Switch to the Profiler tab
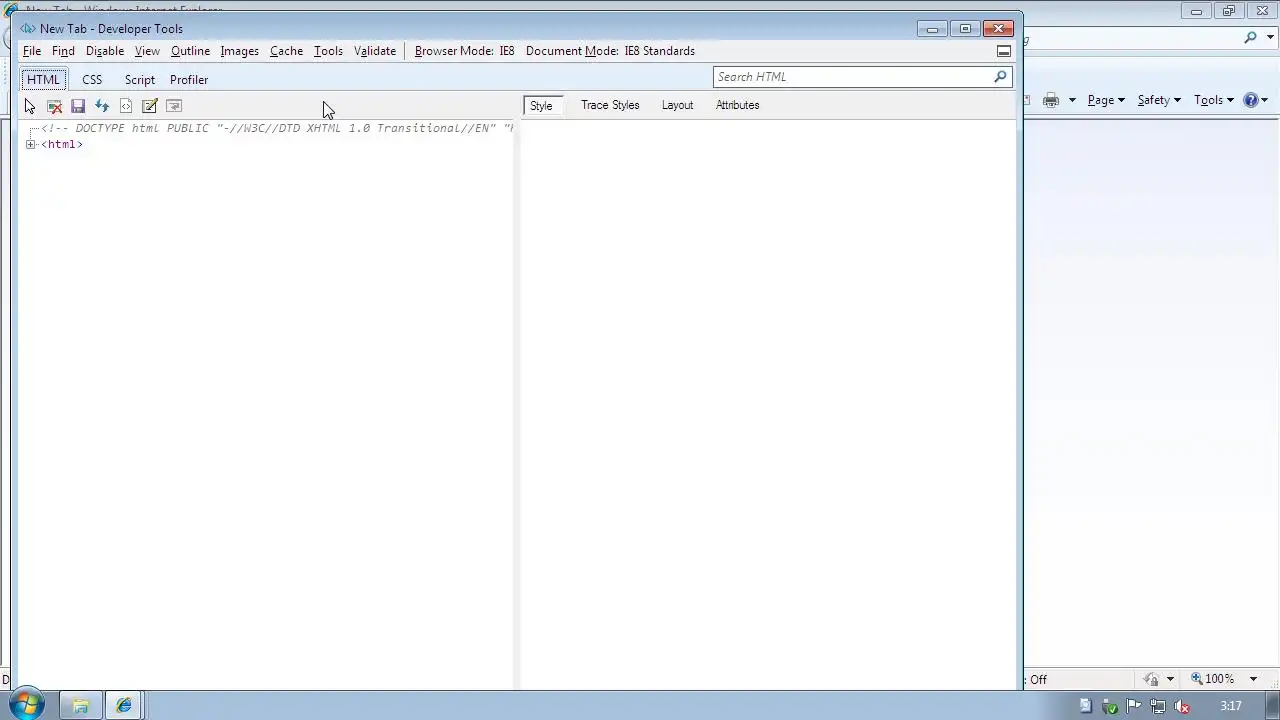 tap(189, 80)
